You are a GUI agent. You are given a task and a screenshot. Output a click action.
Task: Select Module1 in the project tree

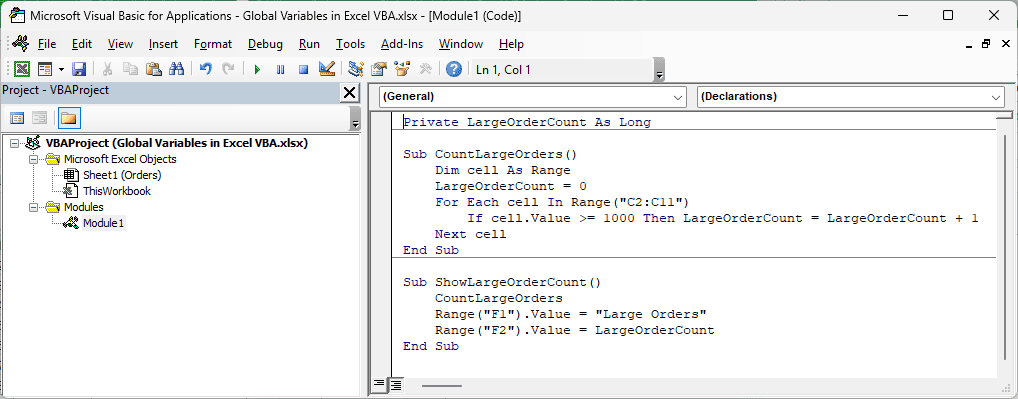pyautogui.click(x=103, y=224)
